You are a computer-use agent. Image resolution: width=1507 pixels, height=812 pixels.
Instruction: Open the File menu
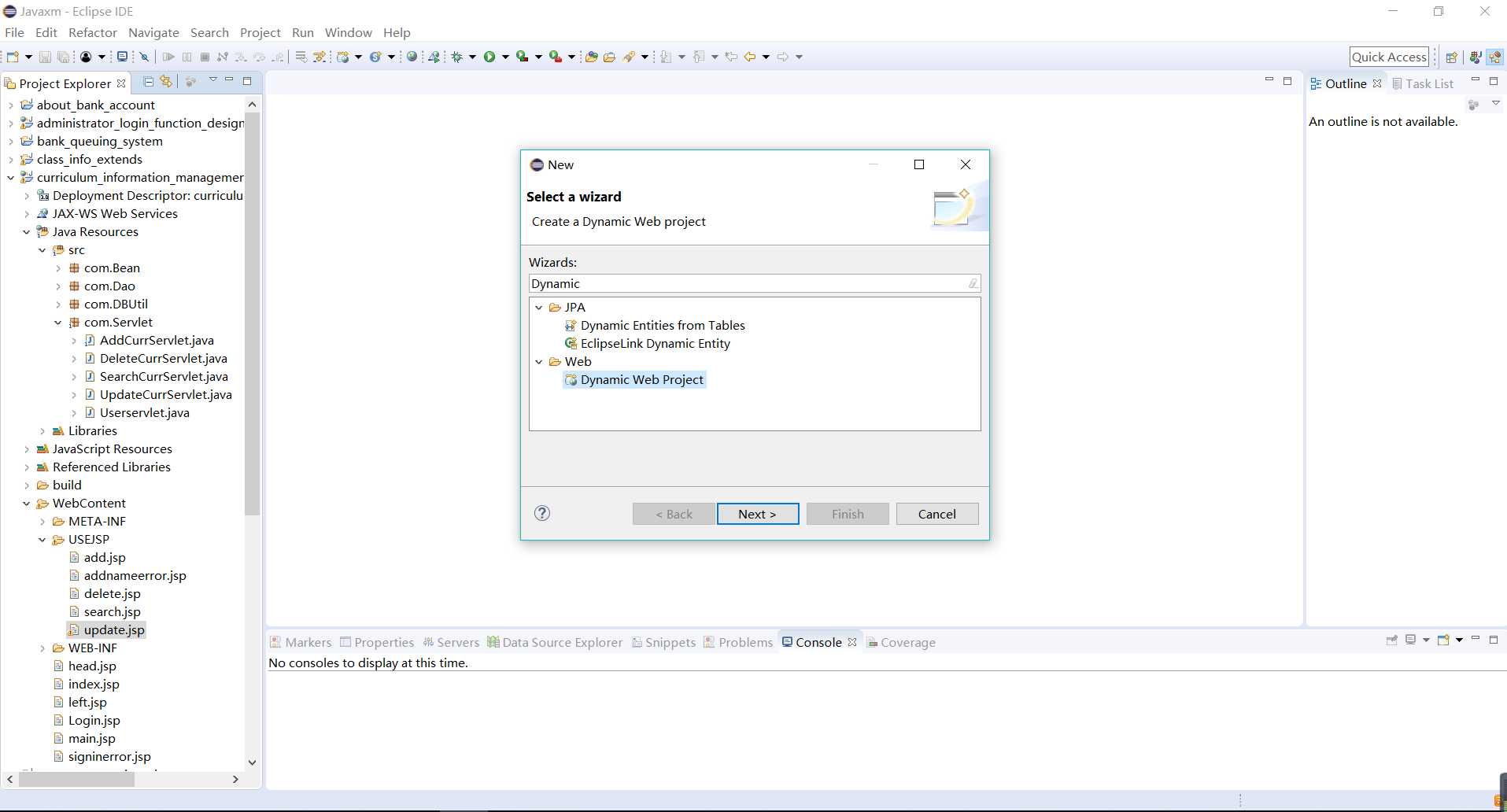tap(14, 32)
